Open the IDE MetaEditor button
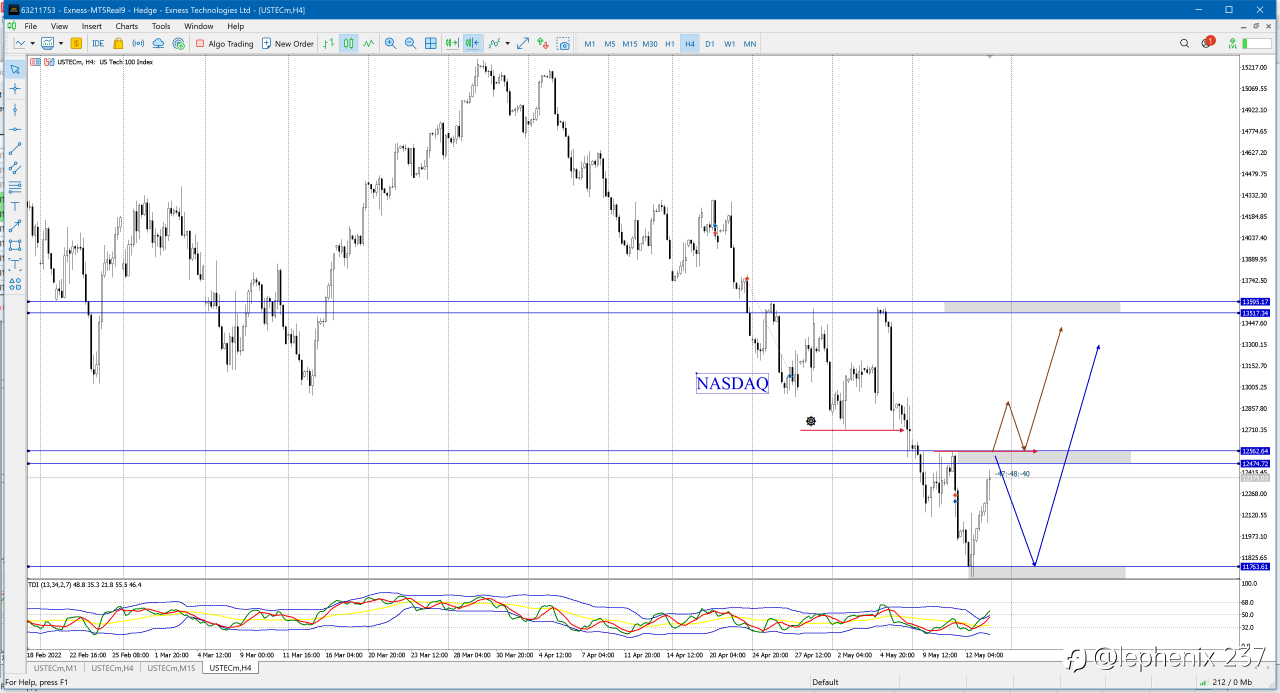Viewport: 1280px width, 693px height. 98,44
